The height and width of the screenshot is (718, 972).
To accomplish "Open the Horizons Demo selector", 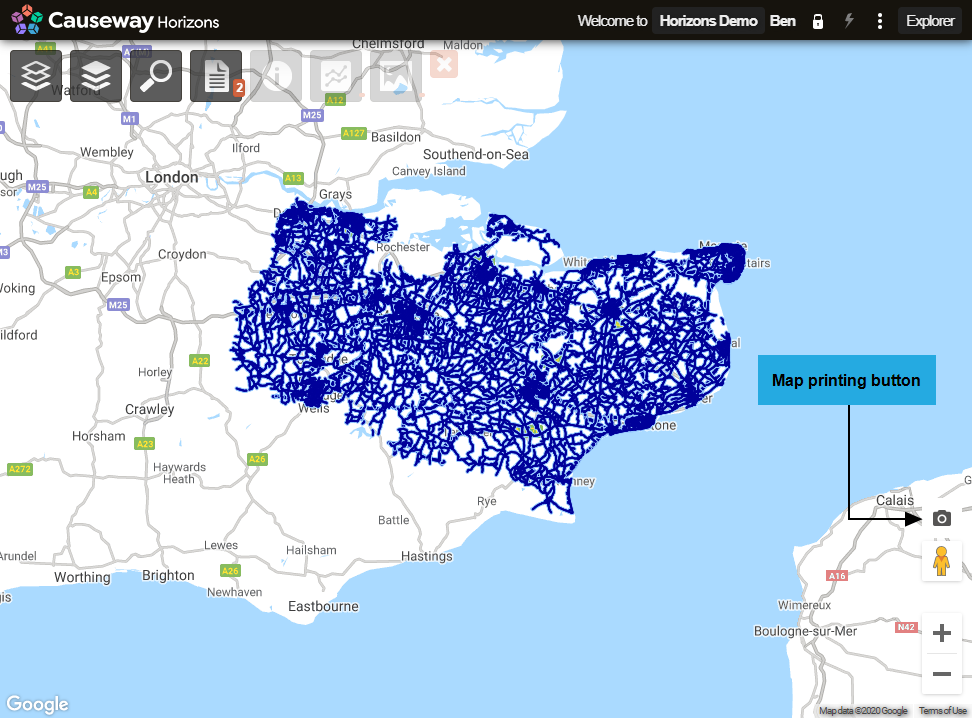I will (708, 21).
